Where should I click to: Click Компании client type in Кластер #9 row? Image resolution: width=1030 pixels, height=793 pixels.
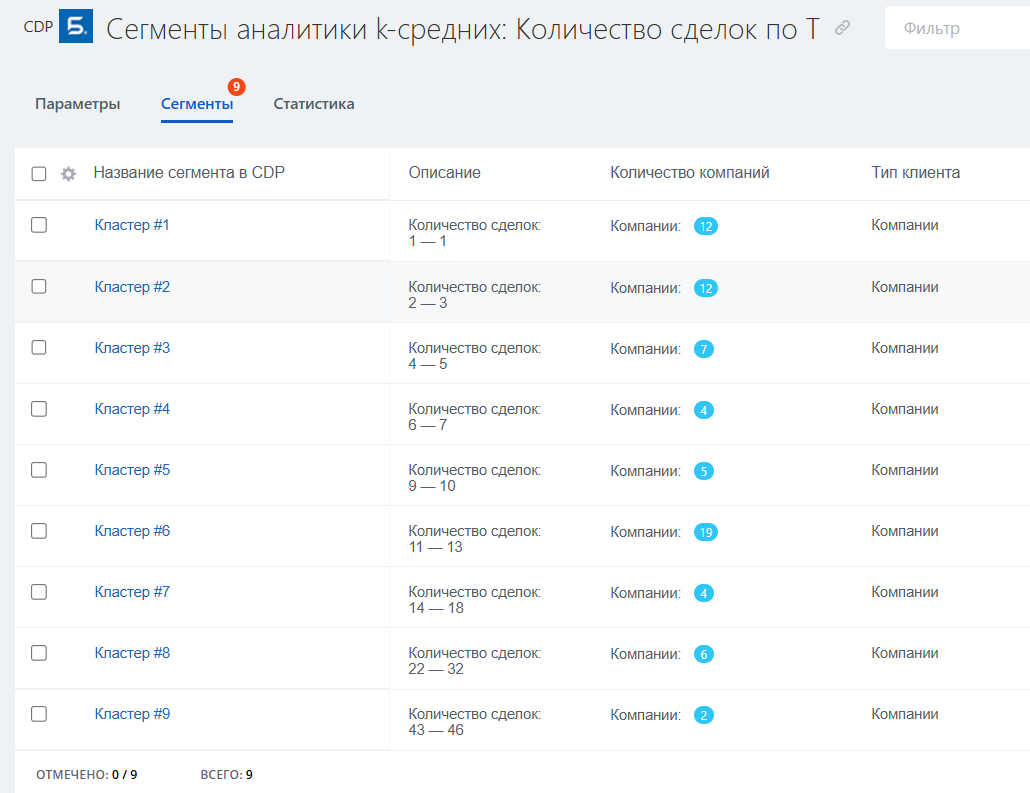tap(905, 714)
